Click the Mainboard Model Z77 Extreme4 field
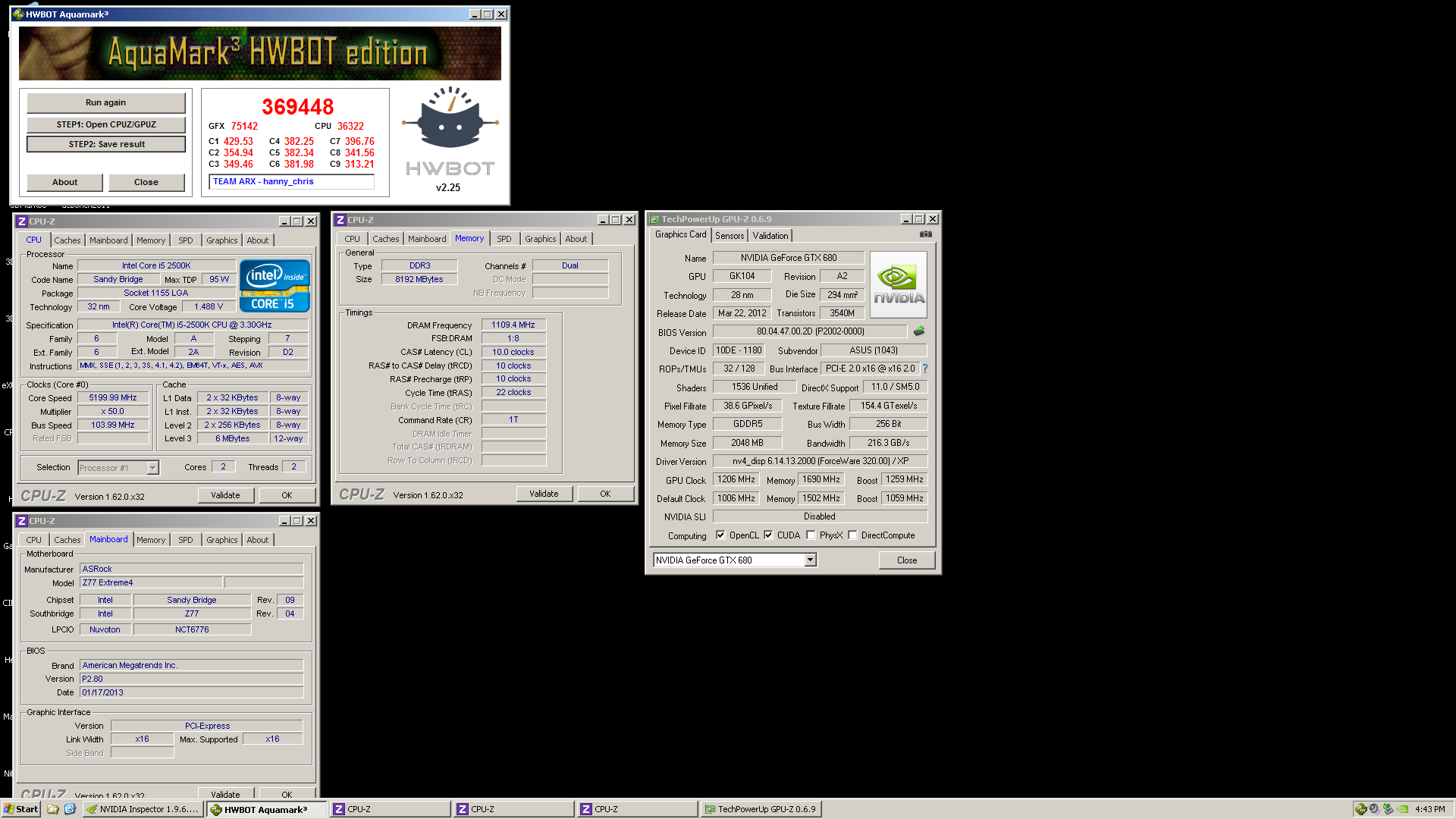 coord(152,582)
